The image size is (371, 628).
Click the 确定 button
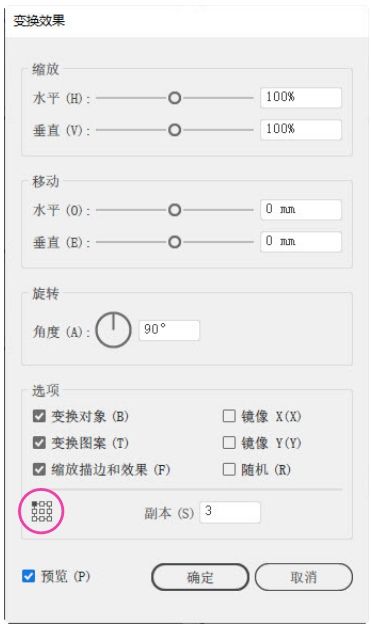pyautogui.click(x=200, y=577)
